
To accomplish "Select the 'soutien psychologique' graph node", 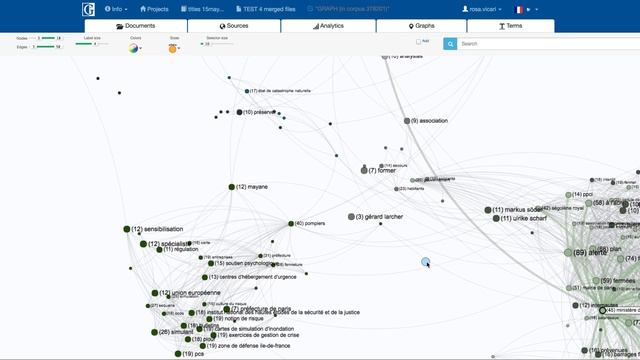I will [211, 264].
